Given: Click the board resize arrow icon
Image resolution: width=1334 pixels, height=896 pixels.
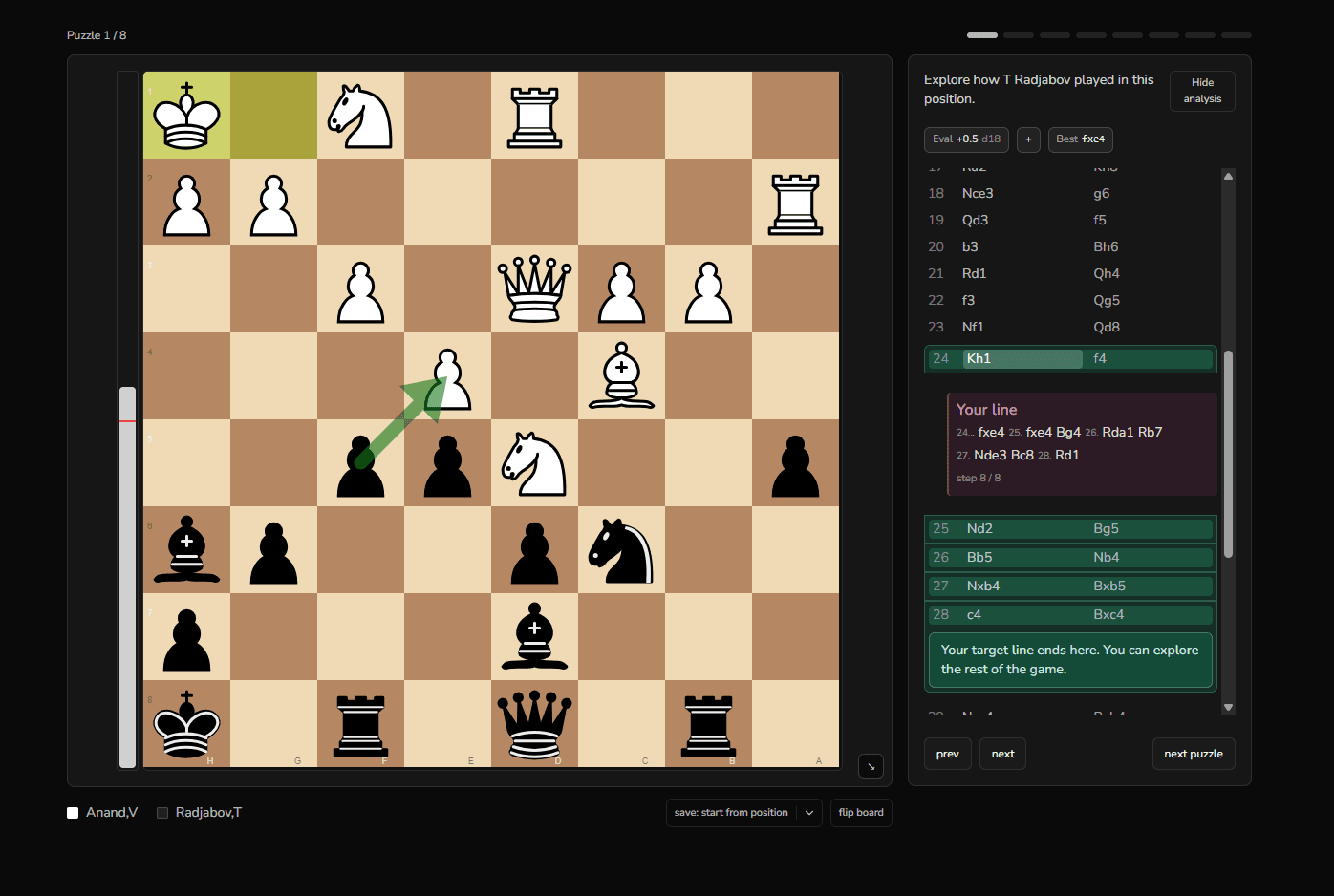Looking at the screenshot, I should 871,766.
